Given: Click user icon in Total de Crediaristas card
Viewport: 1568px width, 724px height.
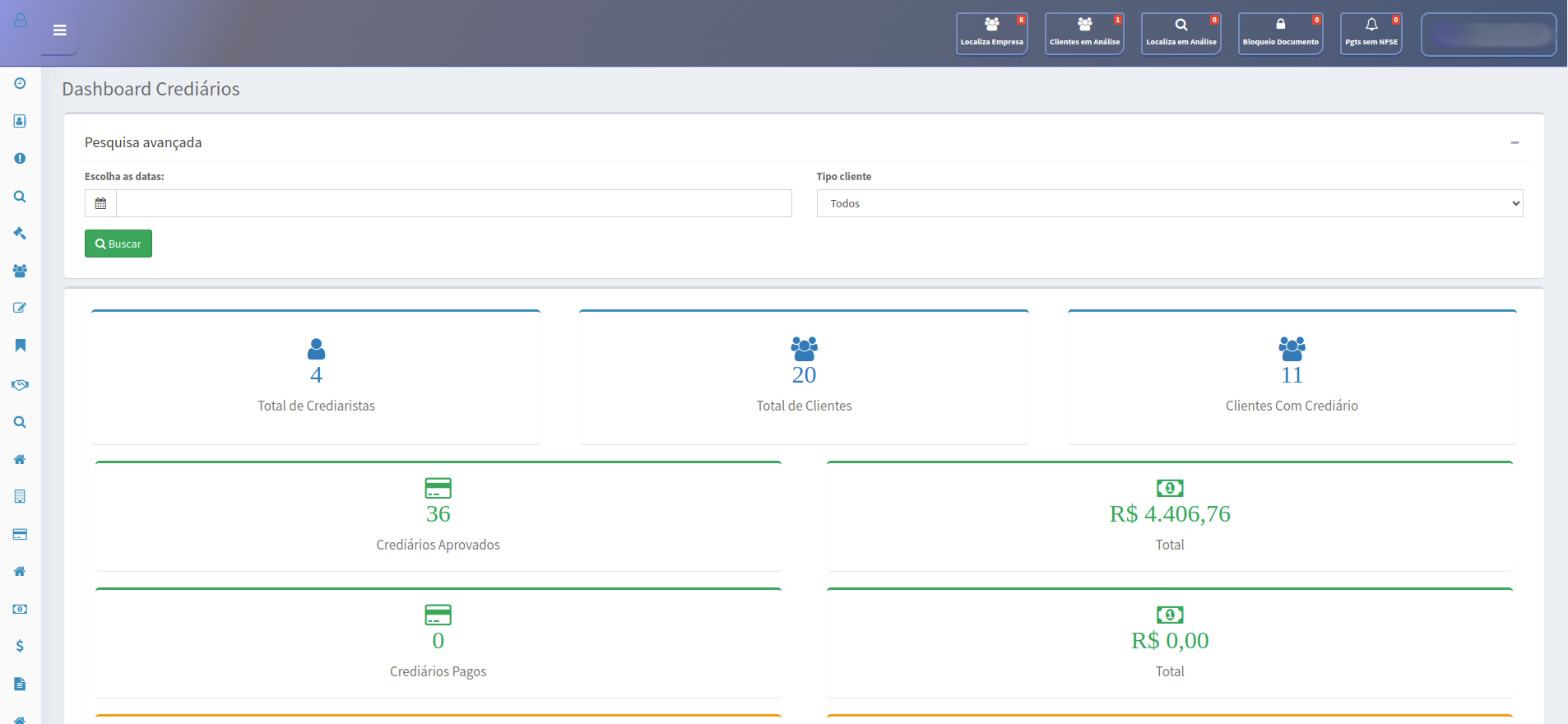Looking at the screenshot, I should tap(316, 349).
